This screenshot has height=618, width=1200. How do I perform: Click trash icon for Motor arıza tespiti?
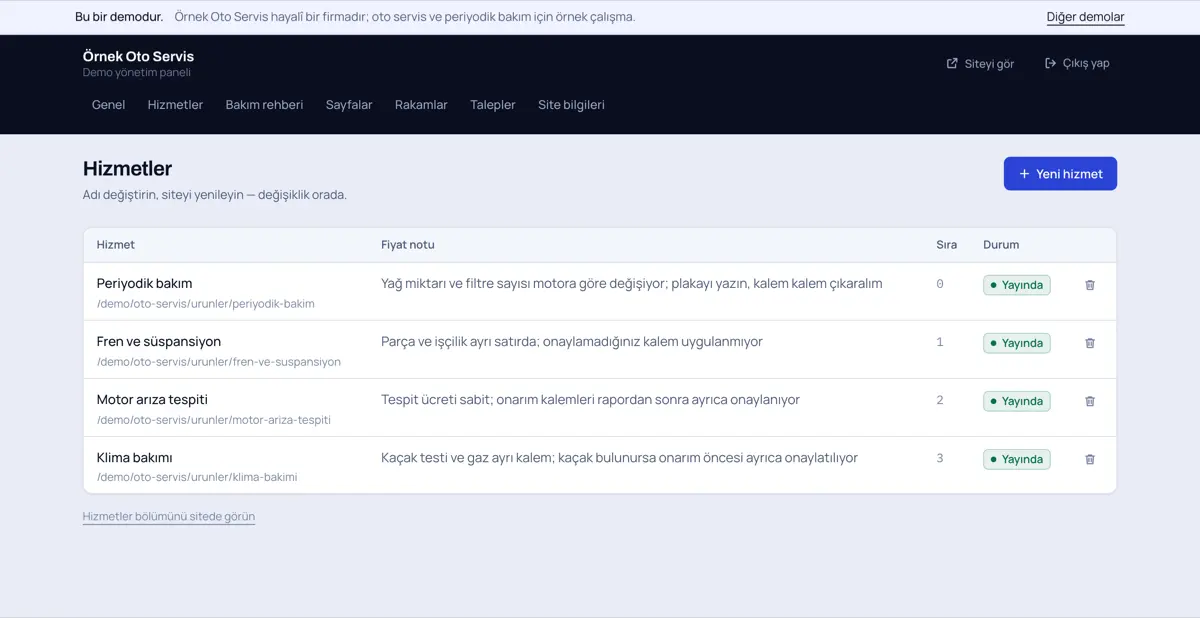pos(1090,401)
